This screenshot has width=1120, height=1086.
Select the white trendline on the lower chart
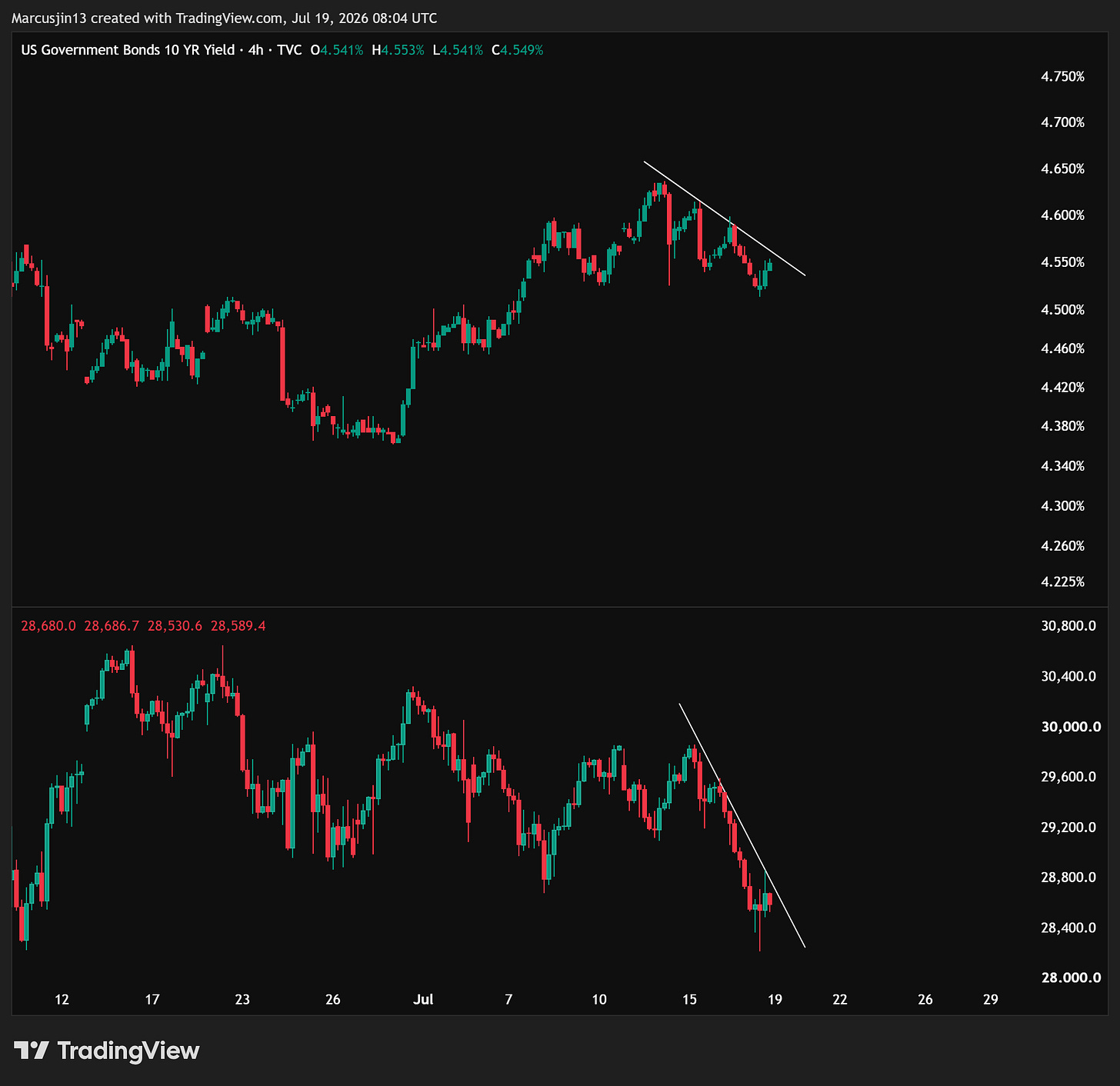coord(742,824)
